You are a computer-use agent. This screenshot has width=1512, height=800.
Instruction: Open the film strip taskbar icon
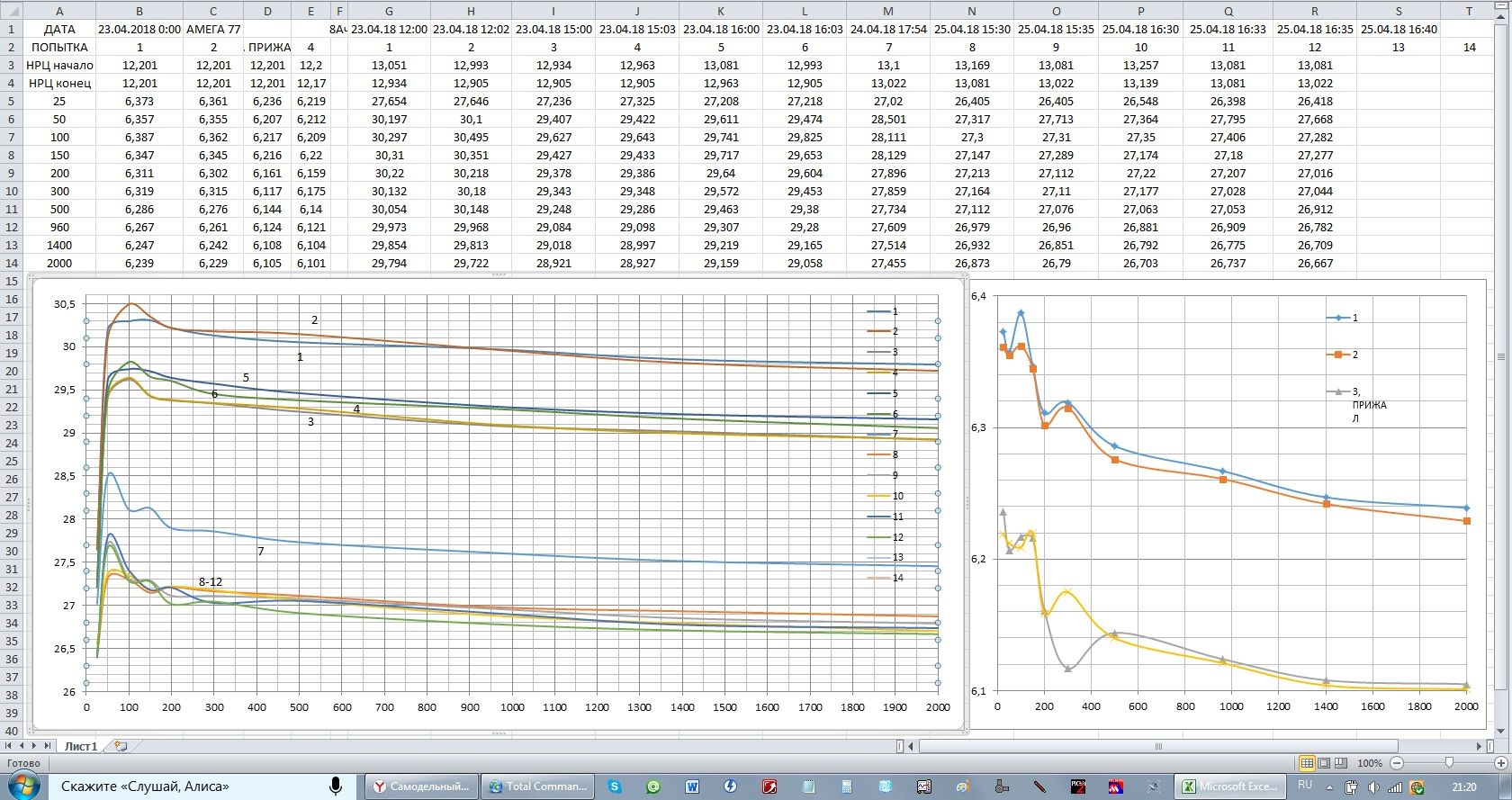(924, 787)
